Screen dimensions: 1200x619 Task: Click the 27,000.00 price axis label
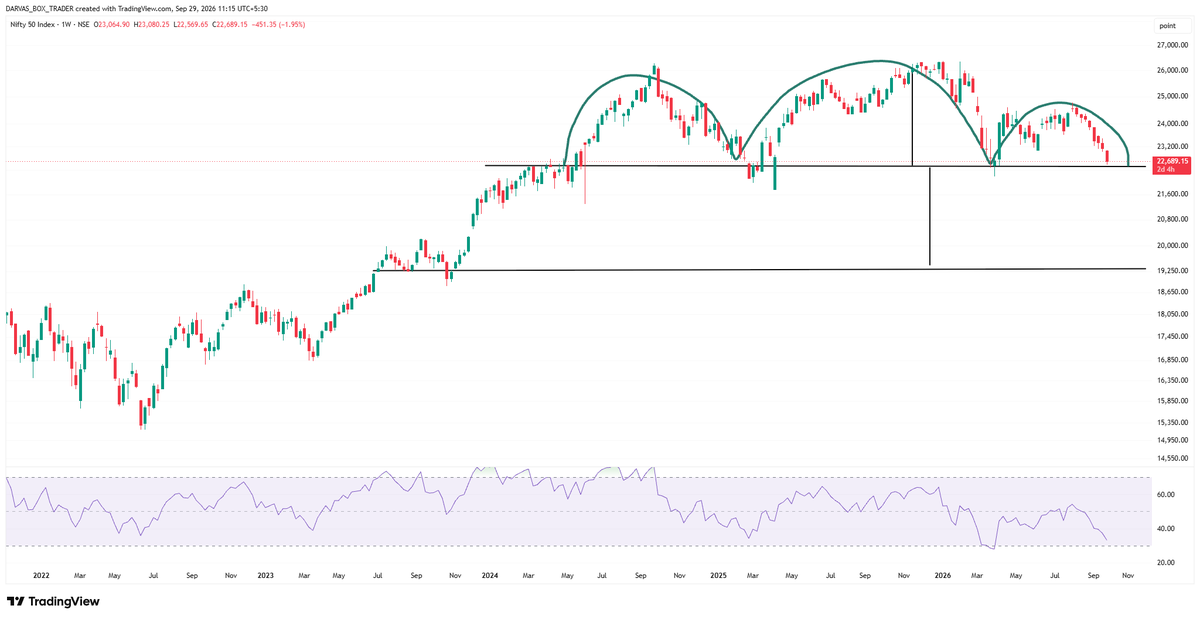1172,46
